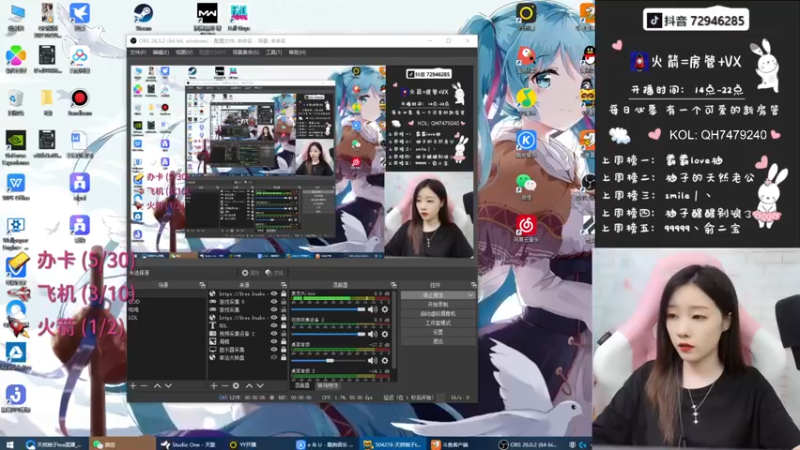
Task: Open the Bandicam red record desktop icon
Action: click(x=79, y=102)
